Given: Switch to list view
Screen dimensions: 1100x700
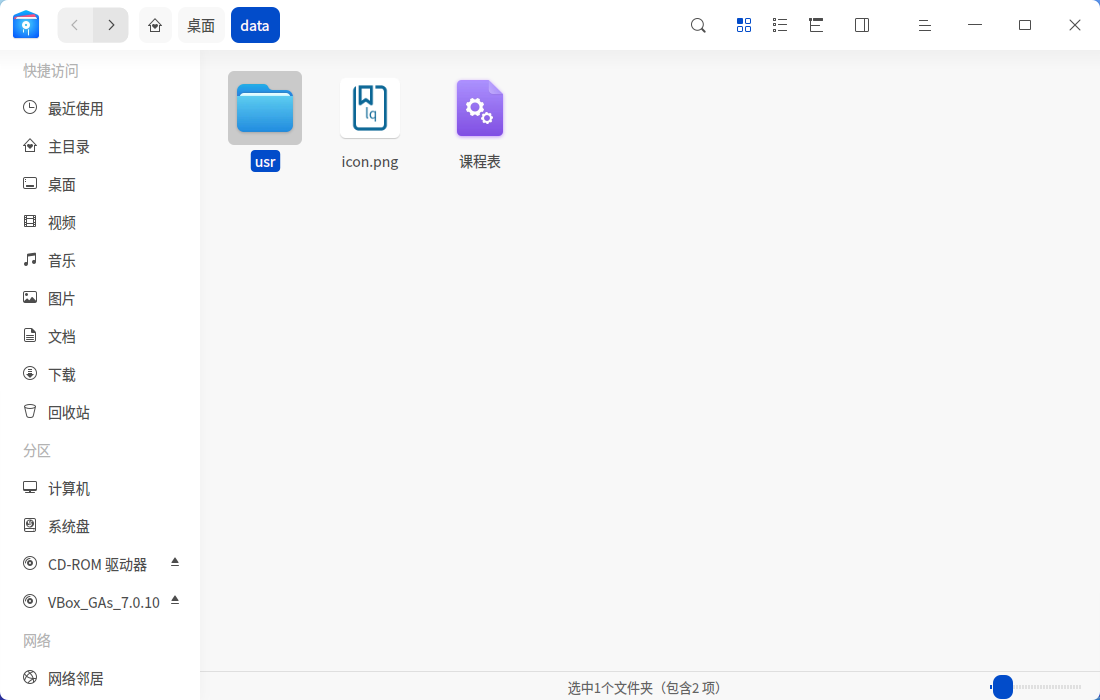Looking at the screenshot, I should 779,25.
